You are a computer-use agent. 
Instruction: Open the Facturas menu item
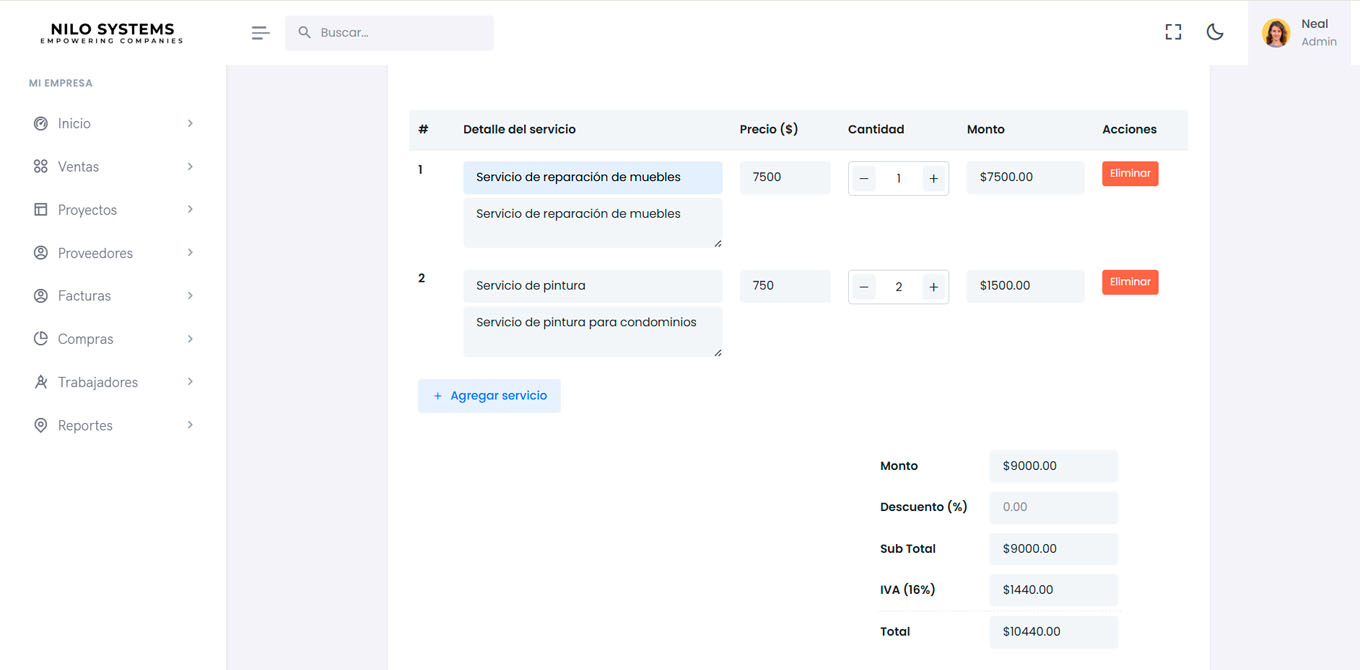pyautogui.click(x=84, y=296)
